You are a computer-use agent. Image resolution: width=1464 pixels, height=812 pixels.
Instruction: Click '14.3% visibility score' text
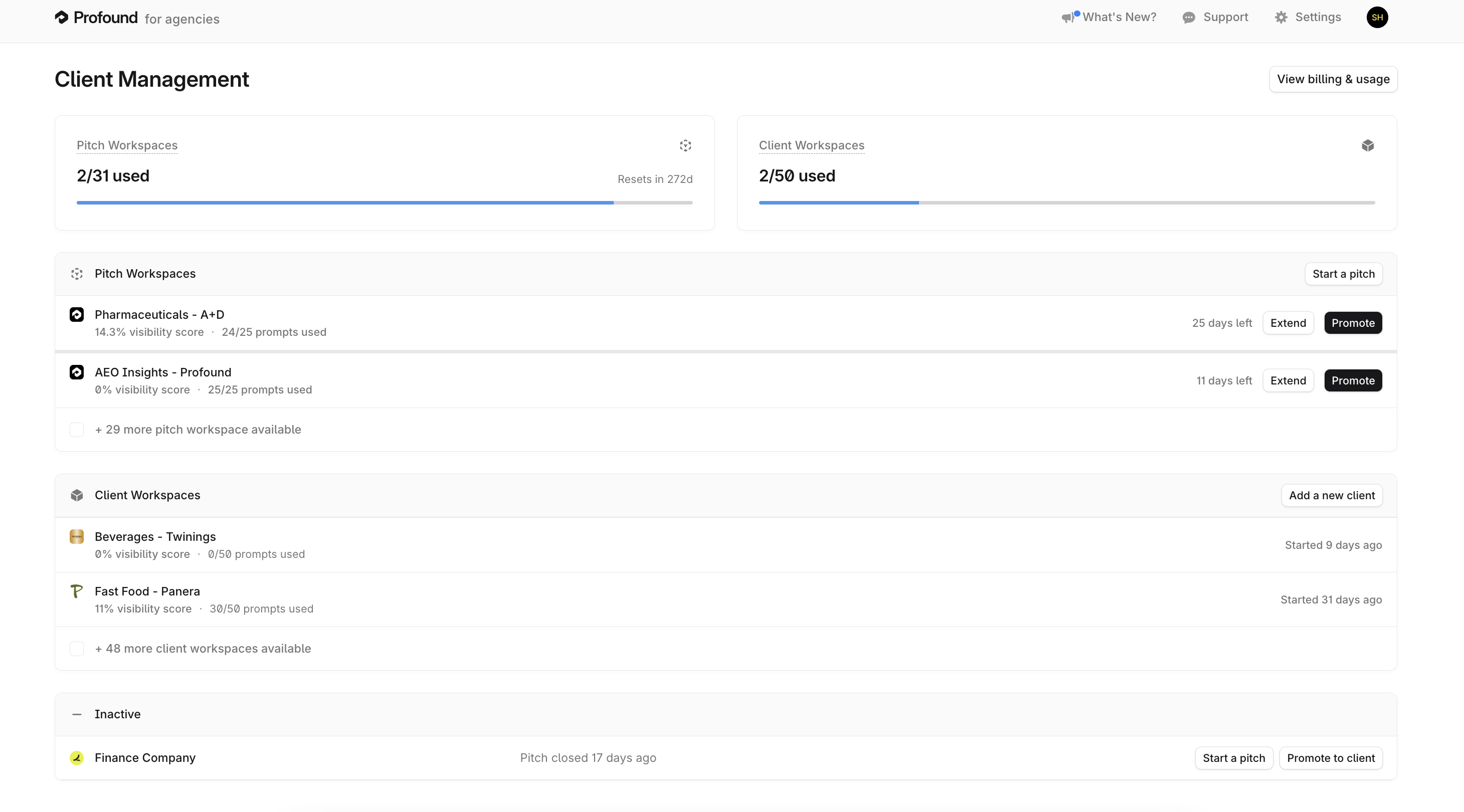coord(149,332)
